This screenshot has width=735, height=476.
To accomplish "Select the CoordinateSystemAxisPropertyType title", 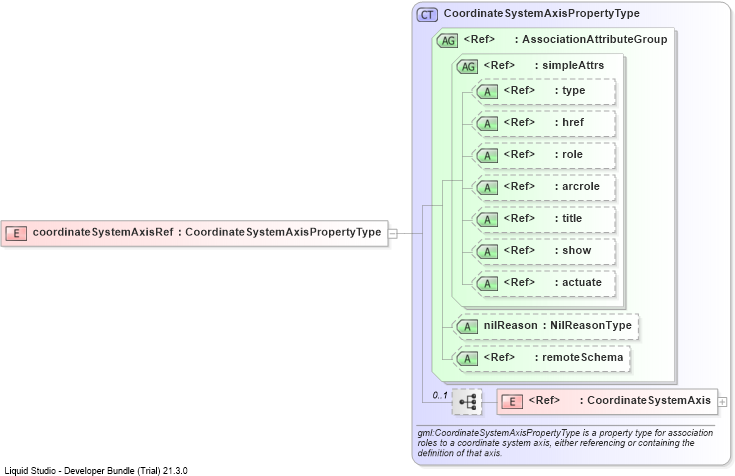I will [x=541, y=14].
